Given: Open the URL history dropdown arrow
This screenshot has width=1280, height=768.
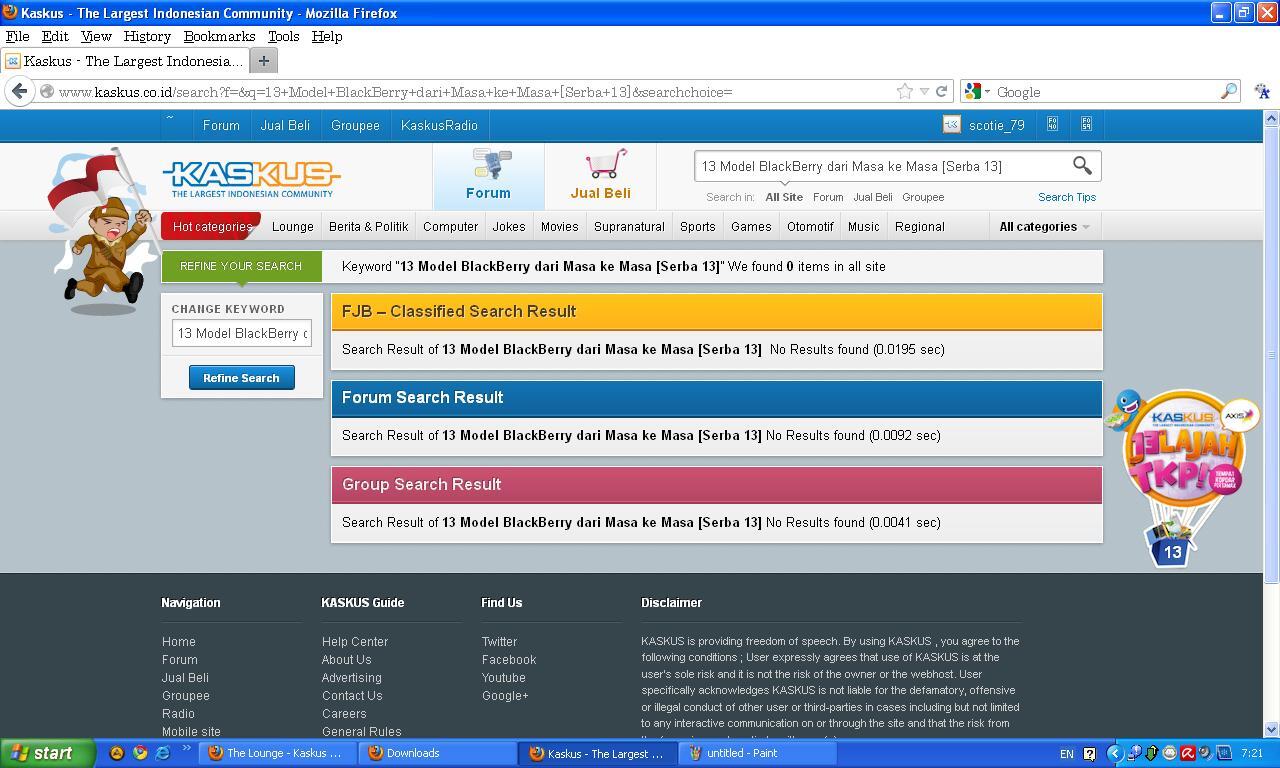Looking at the screenshot, I should click(x=924, y=91).
